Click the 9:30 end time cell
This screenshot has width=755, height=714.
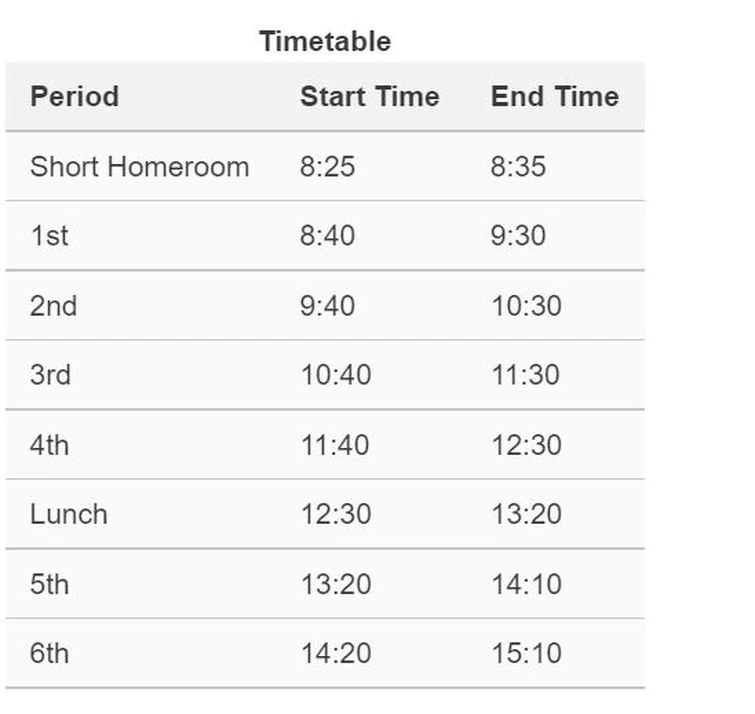point(518,236)
